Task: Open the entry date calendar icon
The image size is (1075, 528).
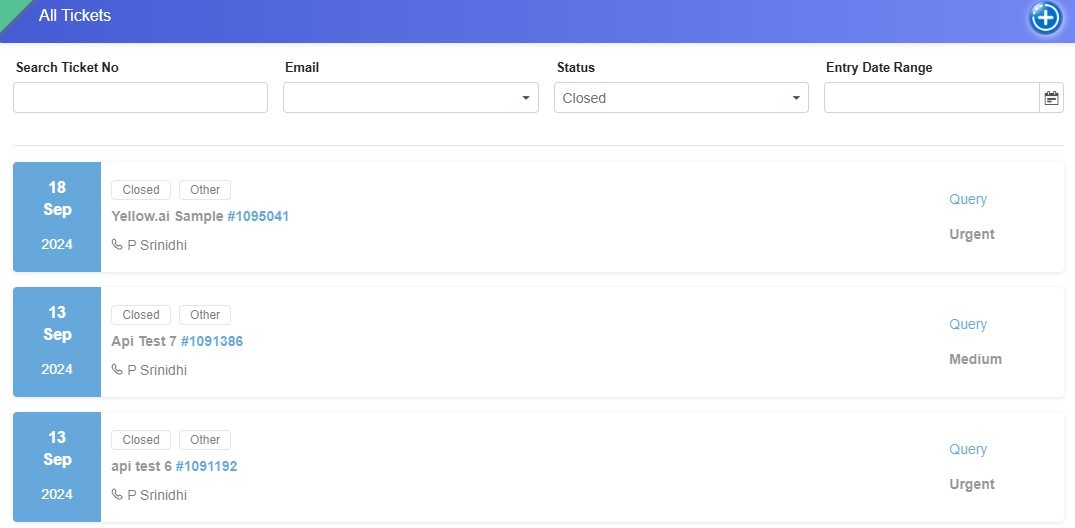Action: pyautogui.click(x=1051, y=98)
